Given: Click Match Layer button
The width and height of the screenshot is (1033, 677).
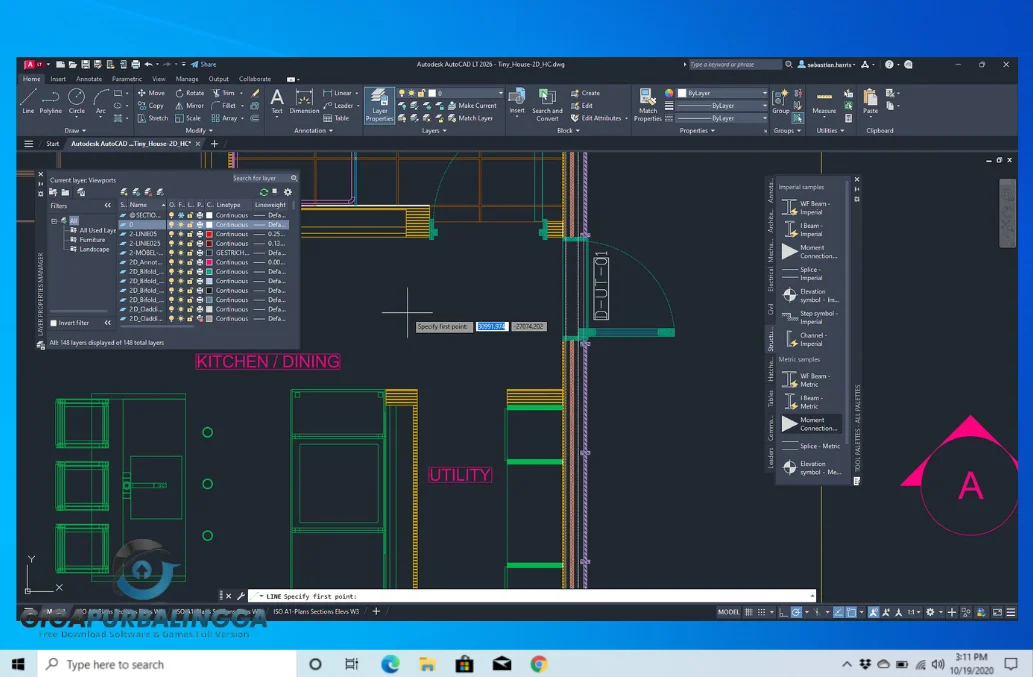Looking at the screenshot, I should point(470,118).
